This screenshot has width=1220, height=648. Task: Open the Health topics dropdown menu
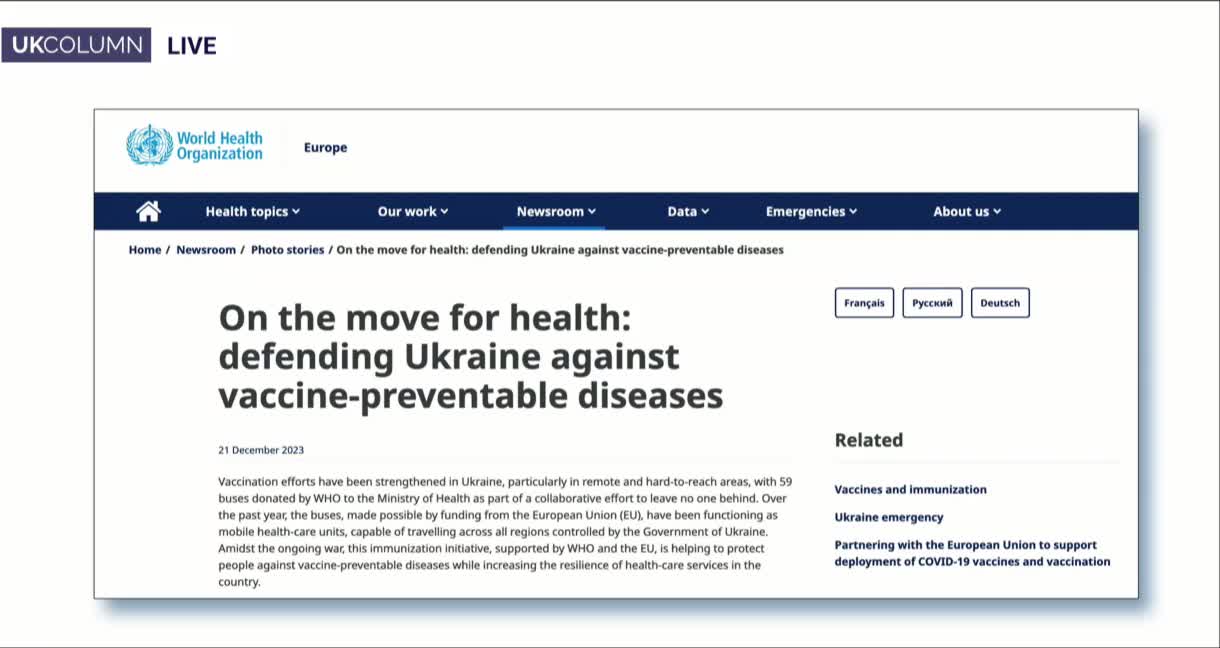click(252, 211)
